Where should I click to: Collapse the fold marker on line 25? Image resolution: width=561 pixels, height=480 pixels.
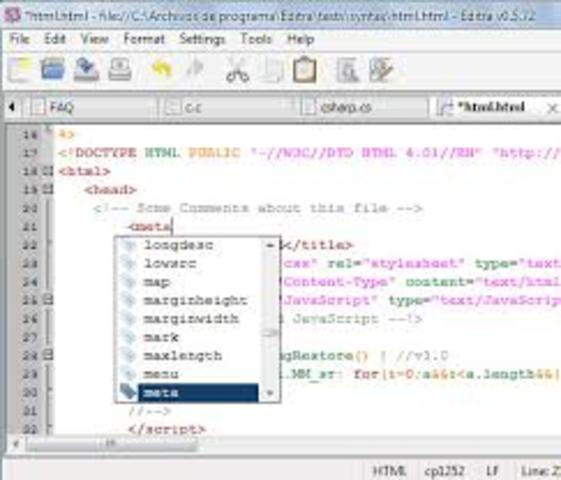point(48,300)
